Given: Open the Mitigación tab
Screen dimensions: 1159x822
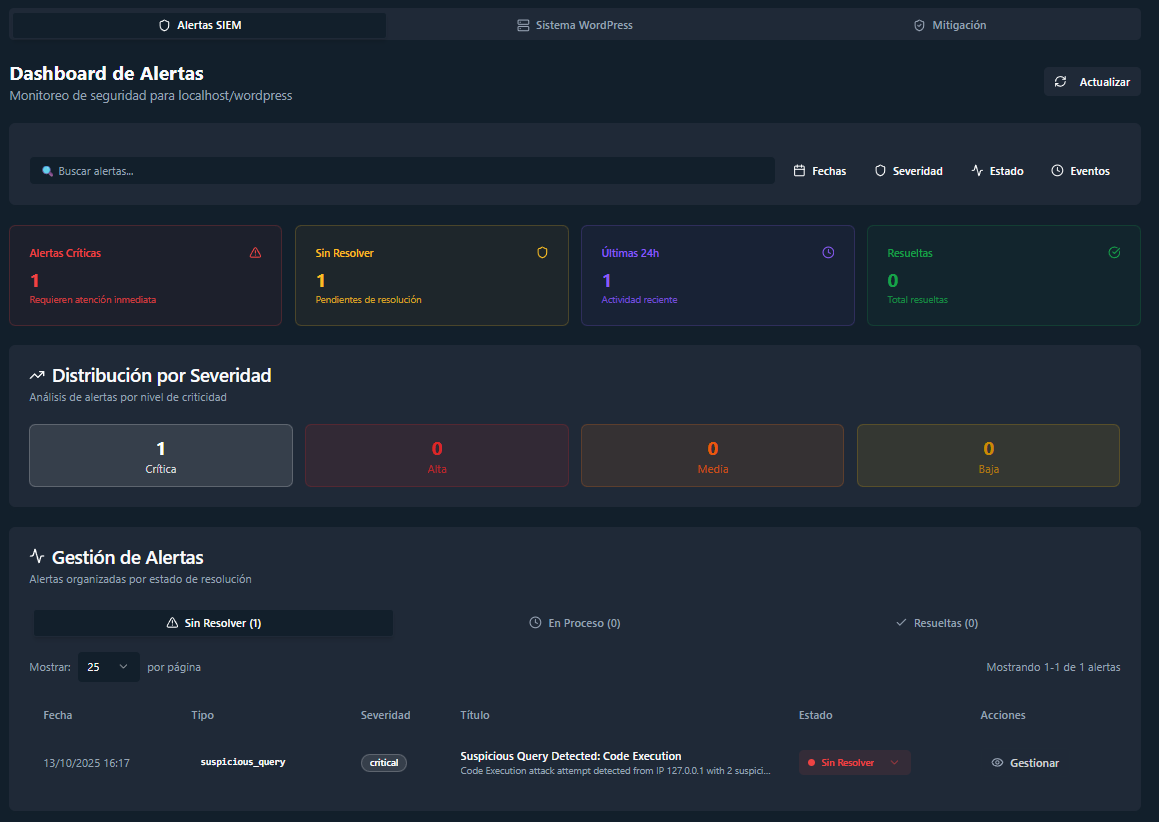Looking at the screenshot, I should (950, 25).
